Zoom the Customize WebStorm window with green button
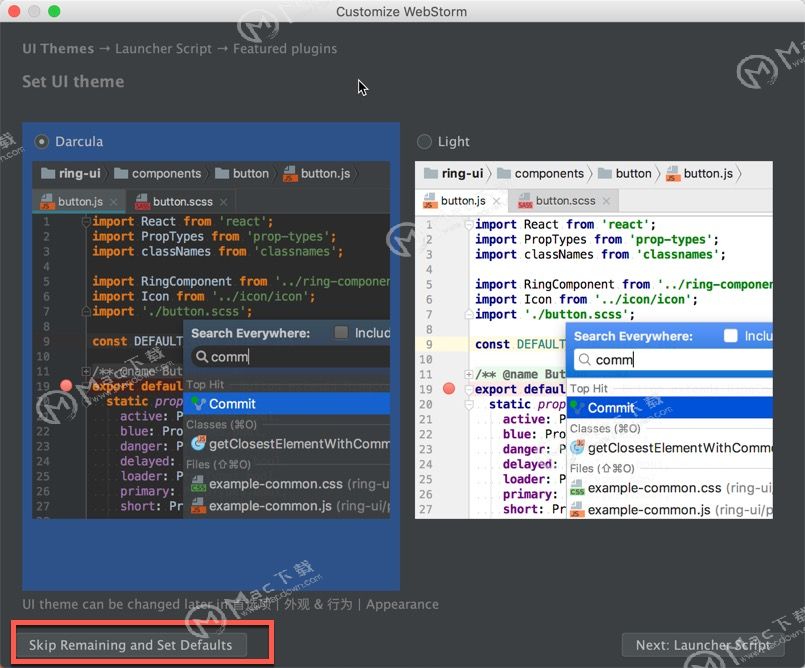Image resolution: width=805 pixels, height=668 pixels. tap(54, 11)
